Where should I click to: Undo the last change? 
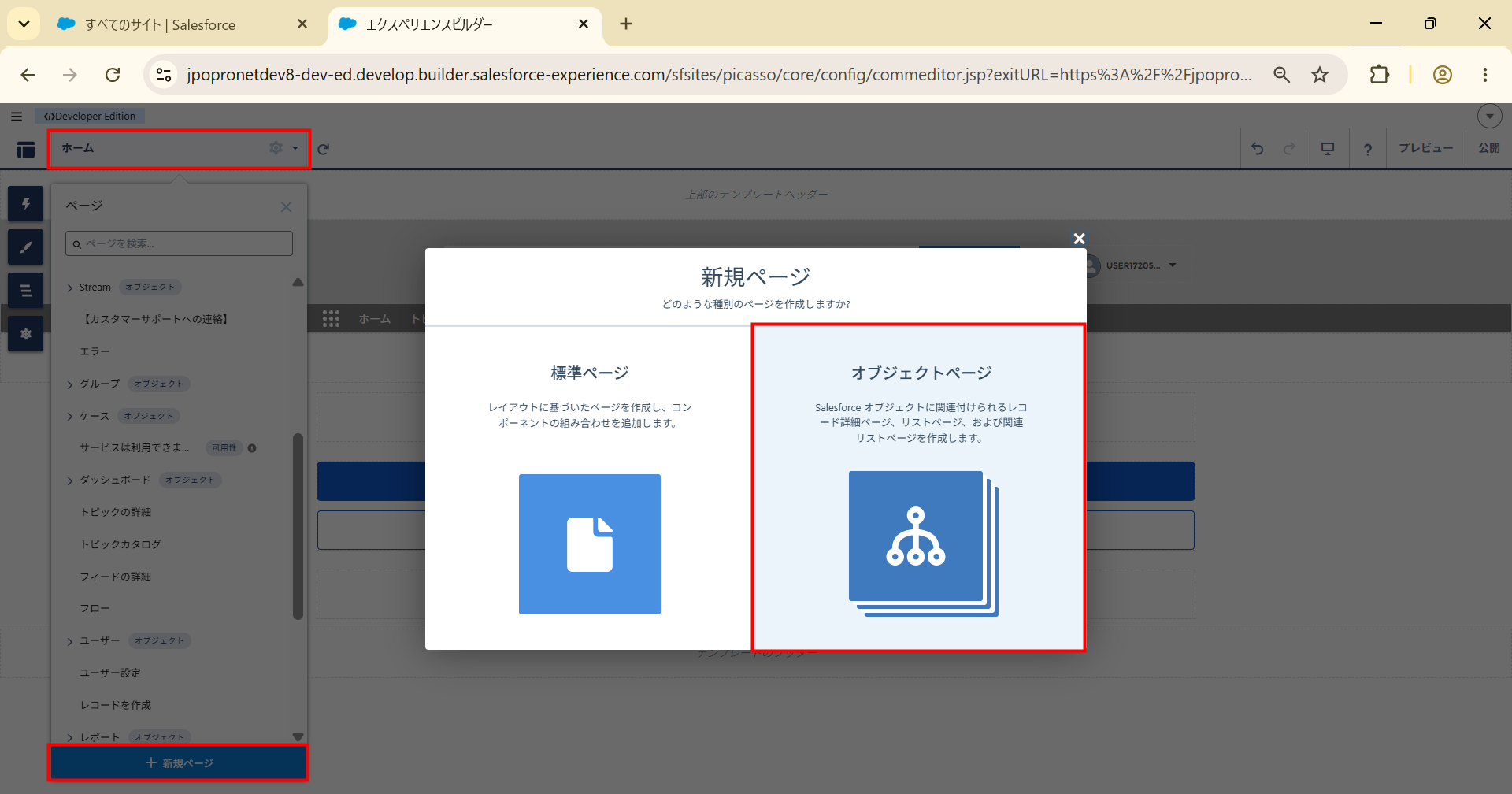click(1258, 148)
